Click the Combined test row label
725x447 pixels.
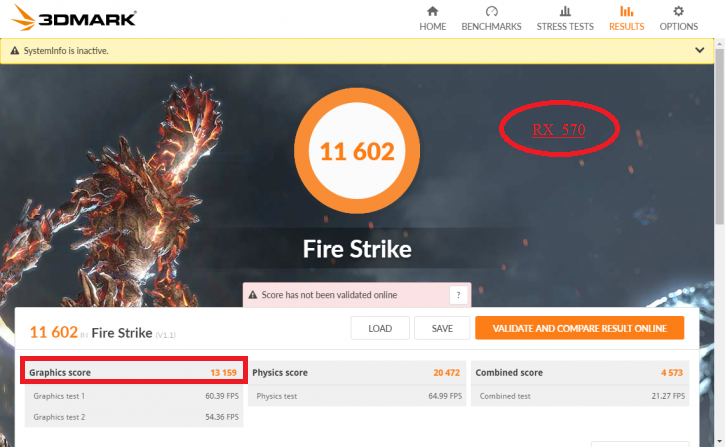pyautogui.click(x=505, y=396)
